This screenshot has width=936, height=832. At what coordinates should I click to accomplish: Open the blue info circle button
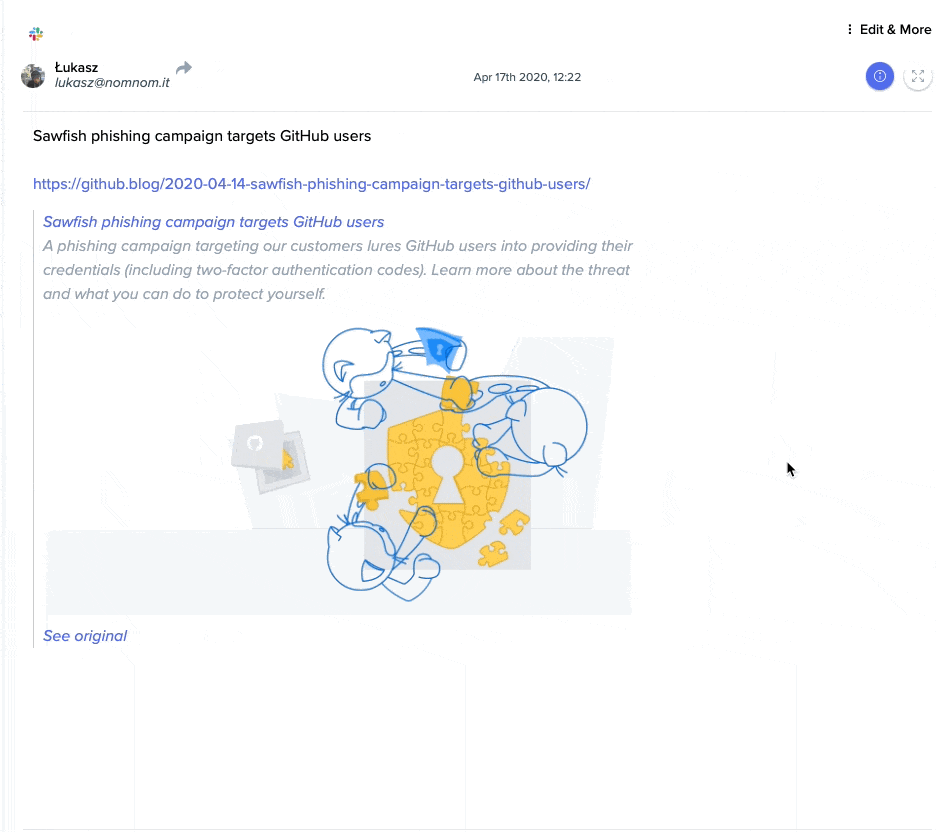(x=879, y=76)
